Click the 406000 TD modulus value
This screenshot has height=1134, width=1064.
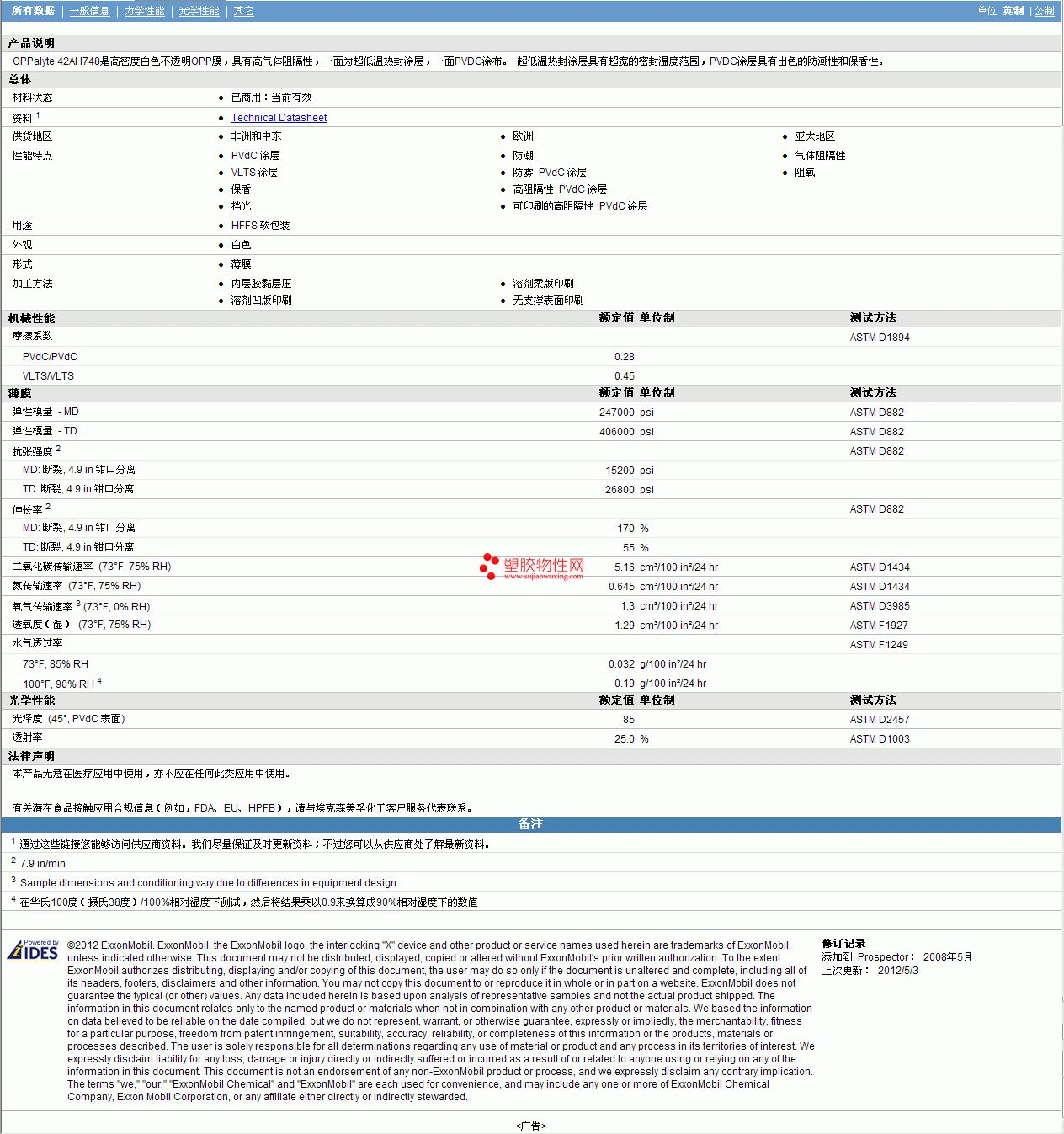pyautogui.click(x=617, y=432)
